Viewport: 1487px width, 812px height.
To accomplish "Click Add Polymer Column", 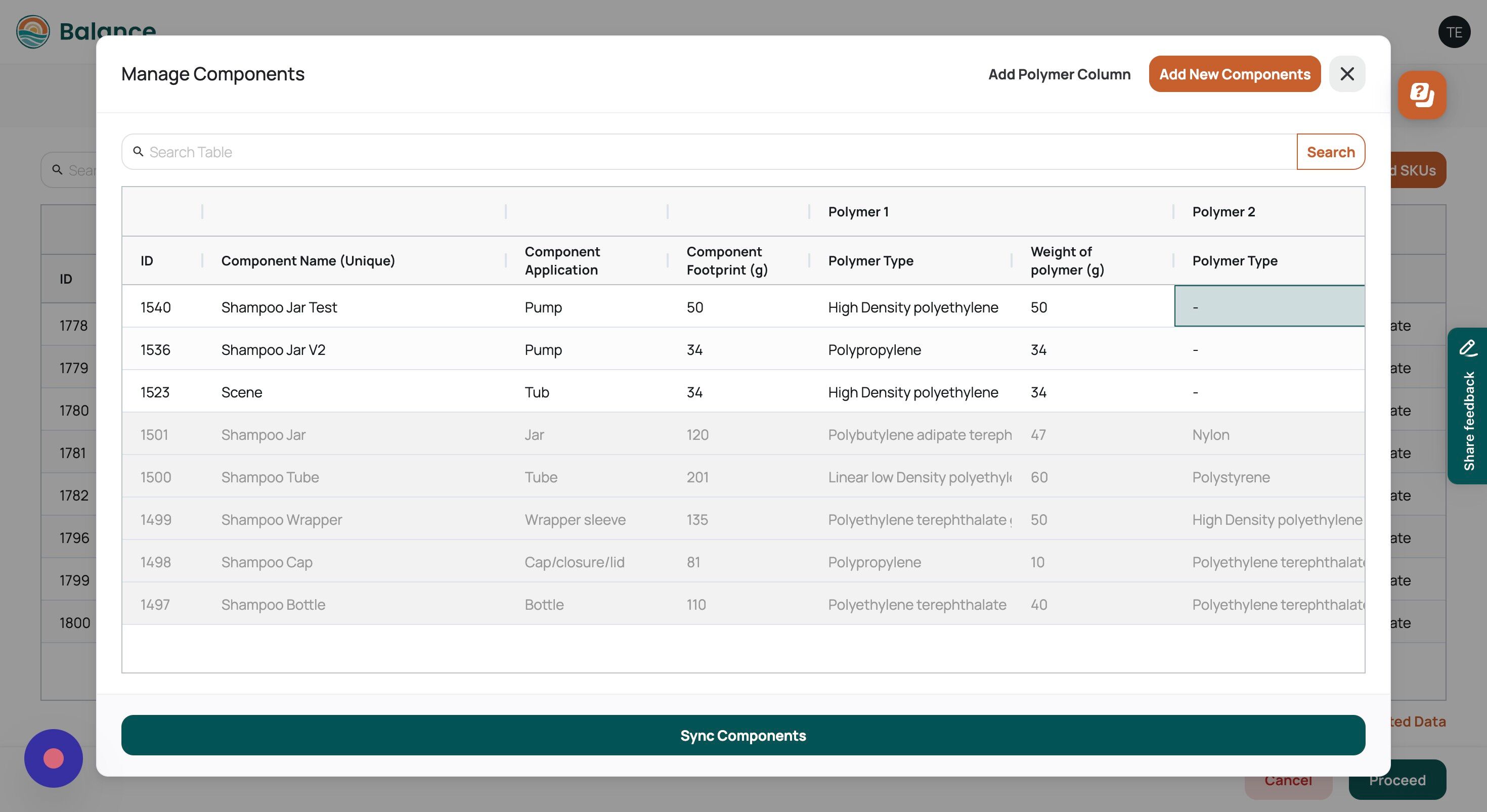I will [1059, 74].
